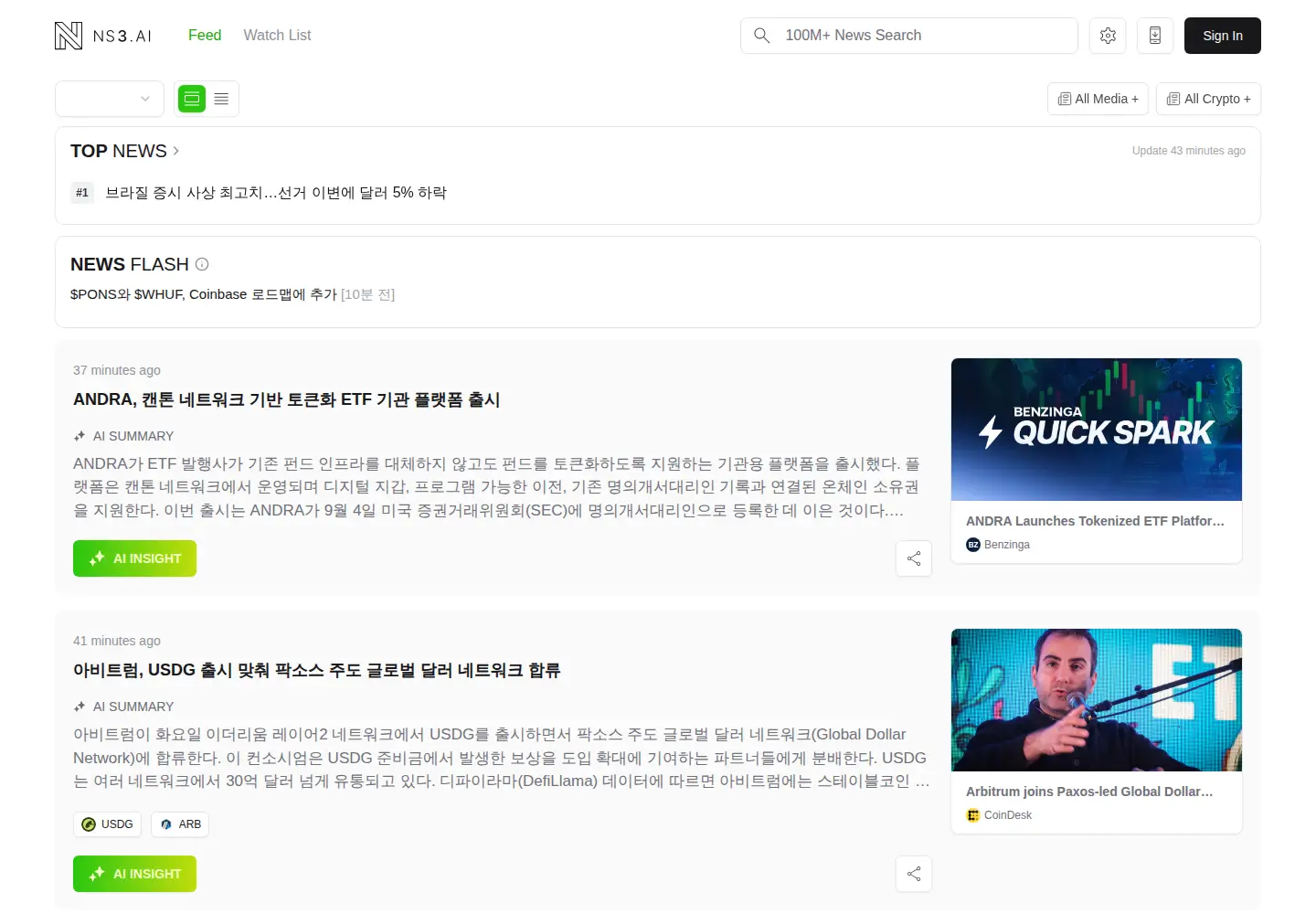Click the '41 minutes ago' timestamp
Image resolution: width=1316 pixels, height=914 pixels.
click(117, 641)
